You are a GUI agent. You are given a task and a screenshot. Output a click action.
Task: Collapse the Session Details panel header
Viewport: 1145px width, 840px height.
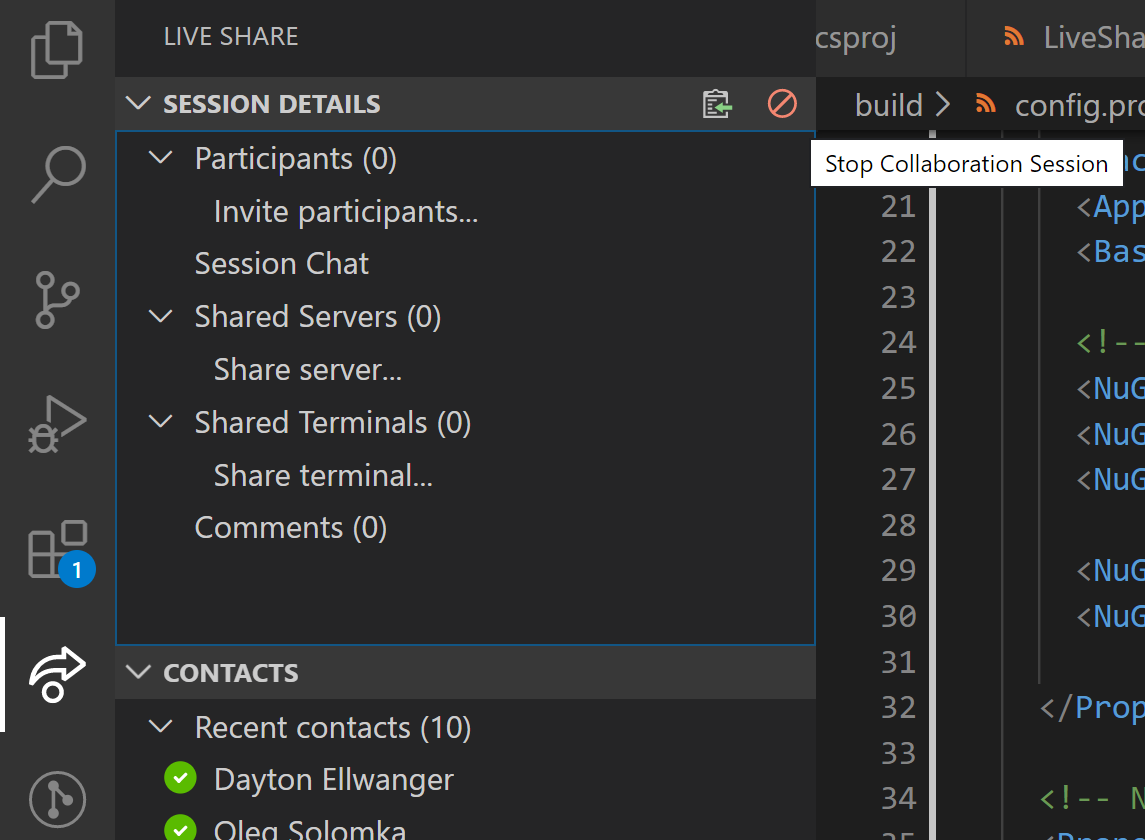138,103
